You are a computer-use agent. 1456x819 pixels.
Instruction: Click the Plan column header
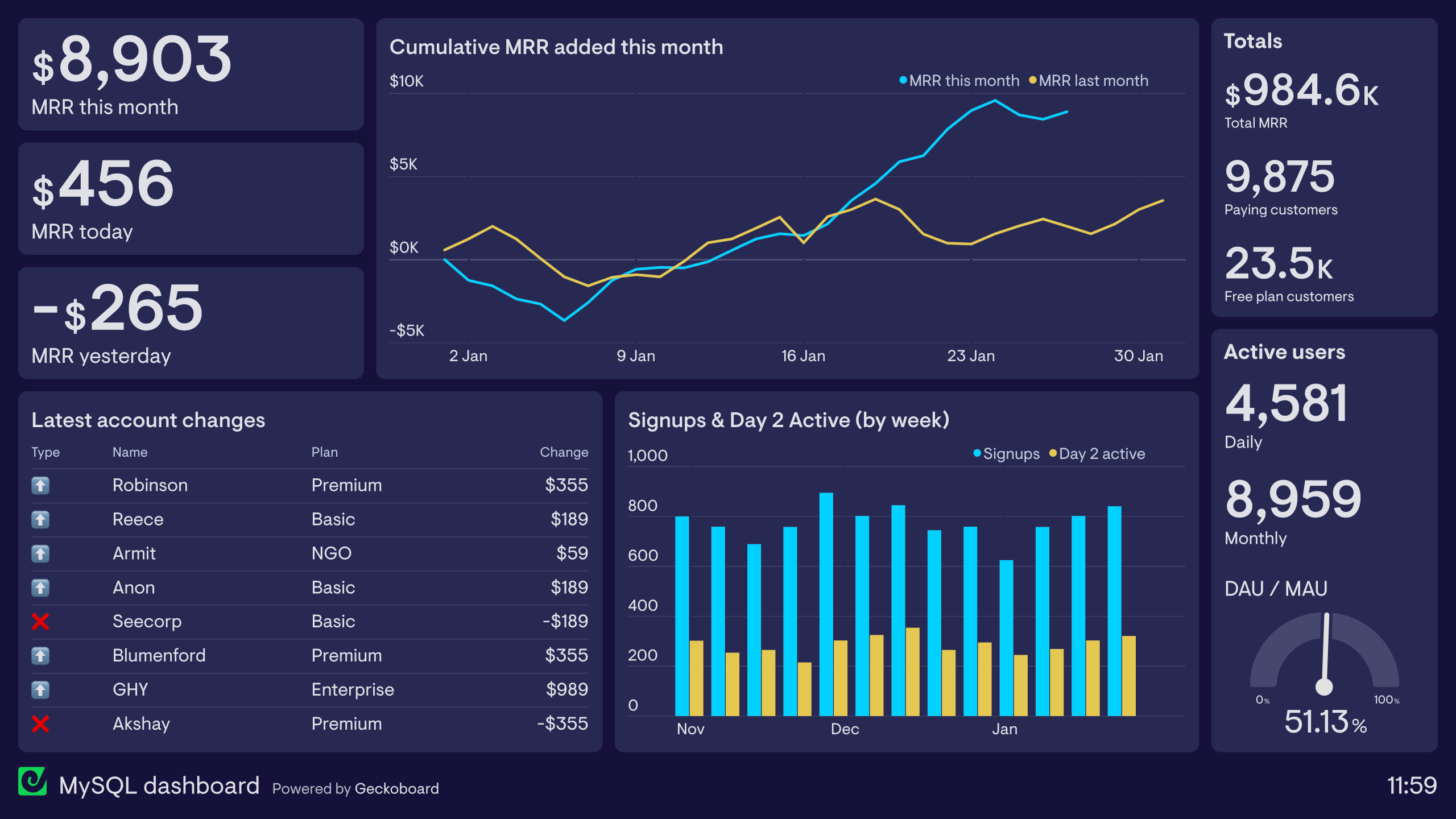coord(324,452)
